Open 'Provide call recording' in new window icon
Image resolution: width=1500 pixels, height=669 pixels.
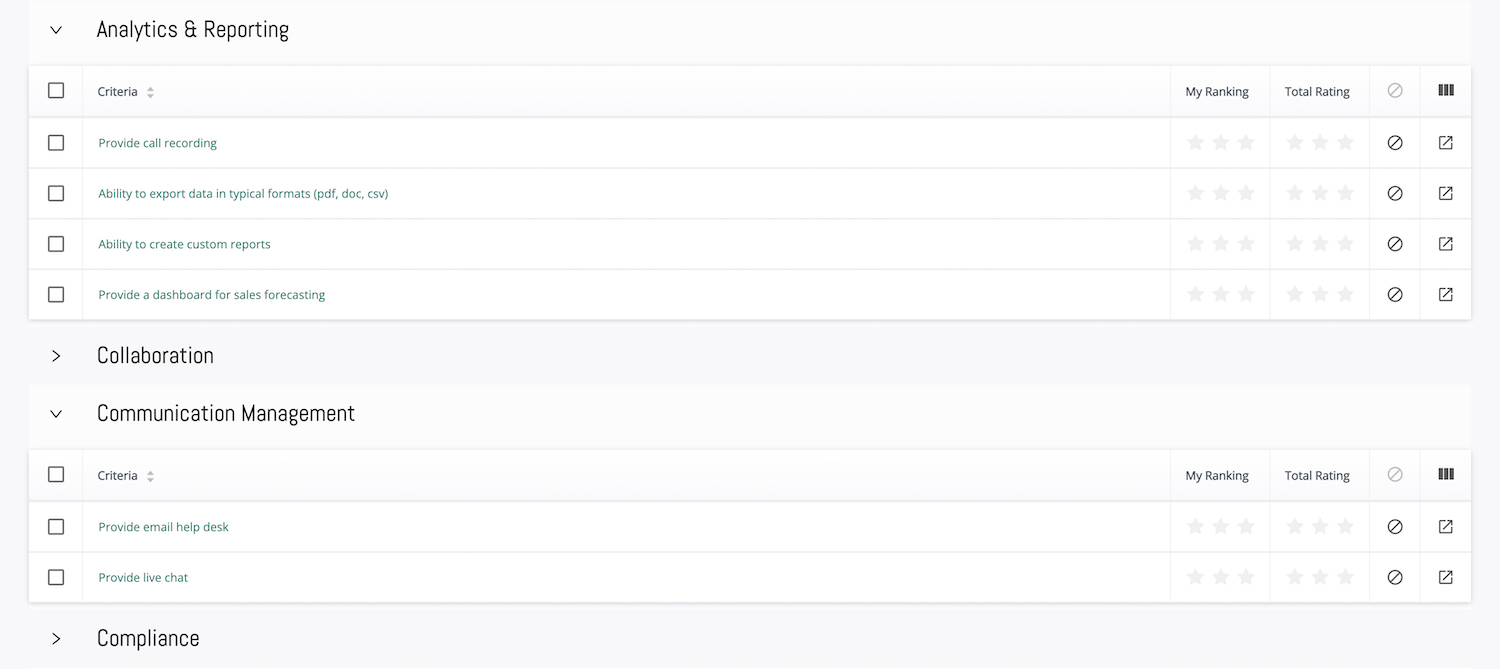(1445, 143)
